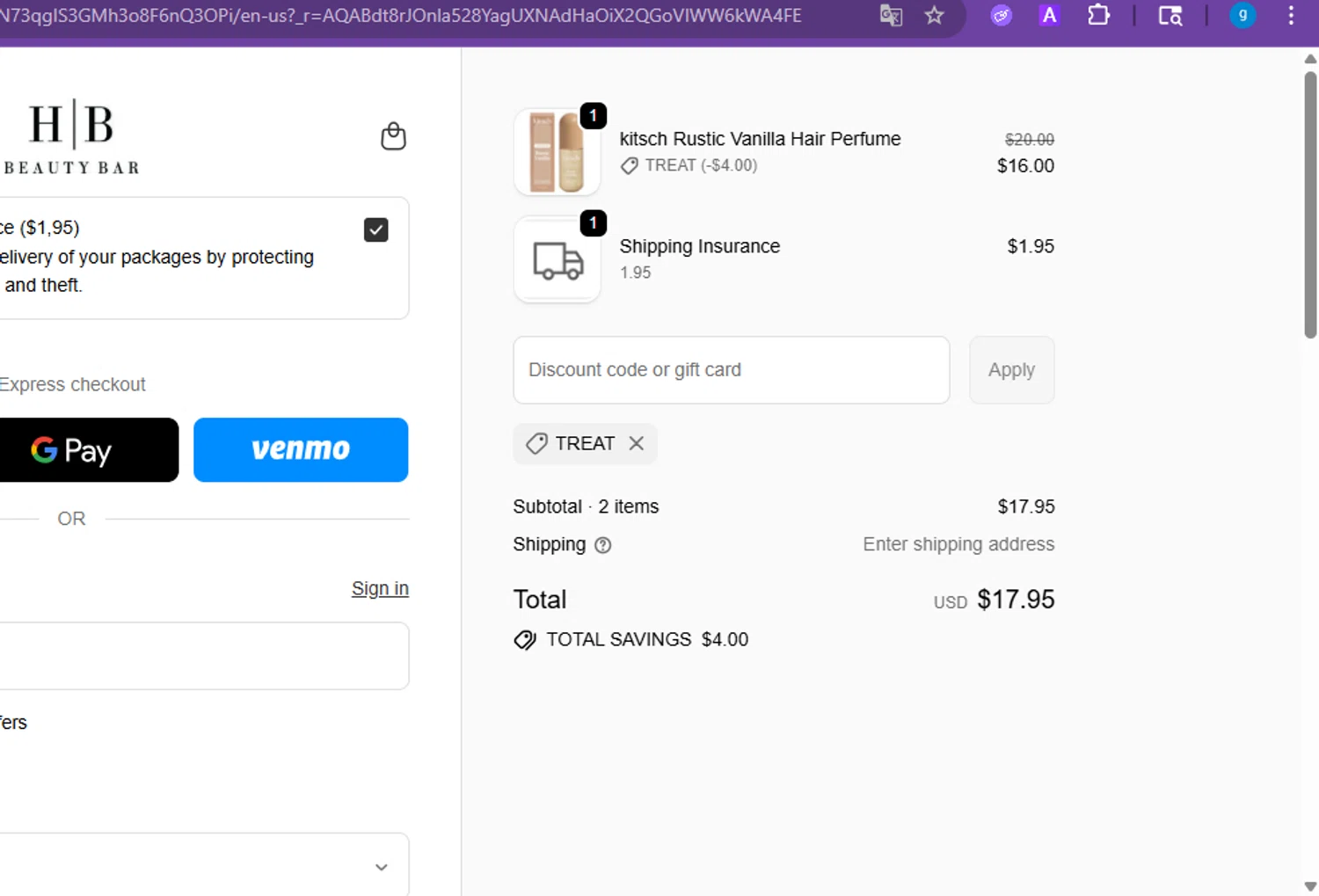Screen dimensions: 1319x896
Task: Click the scrollbar up arrow
Action: click(1310, 59)
